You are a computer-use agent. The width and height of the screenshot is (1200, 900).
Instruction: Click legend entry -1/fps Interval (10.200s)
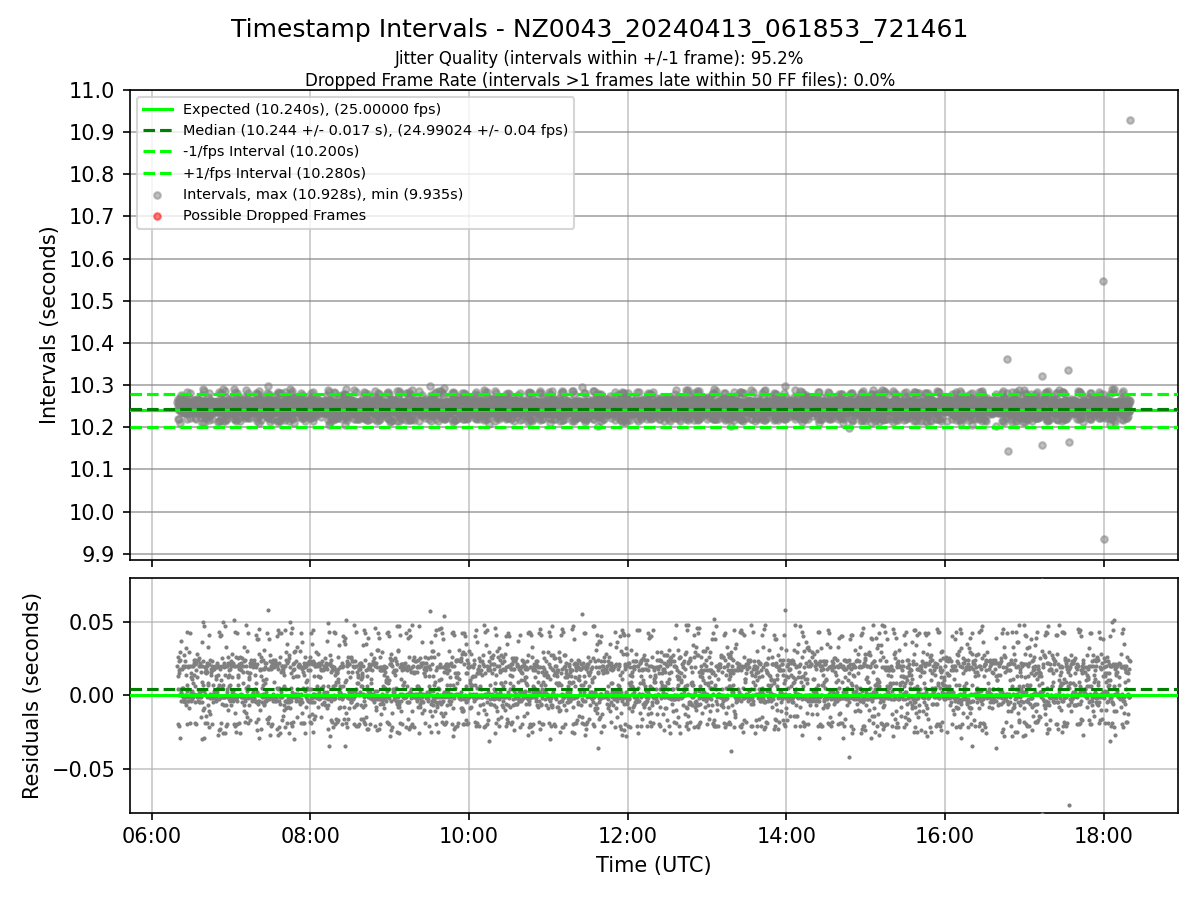270,151
